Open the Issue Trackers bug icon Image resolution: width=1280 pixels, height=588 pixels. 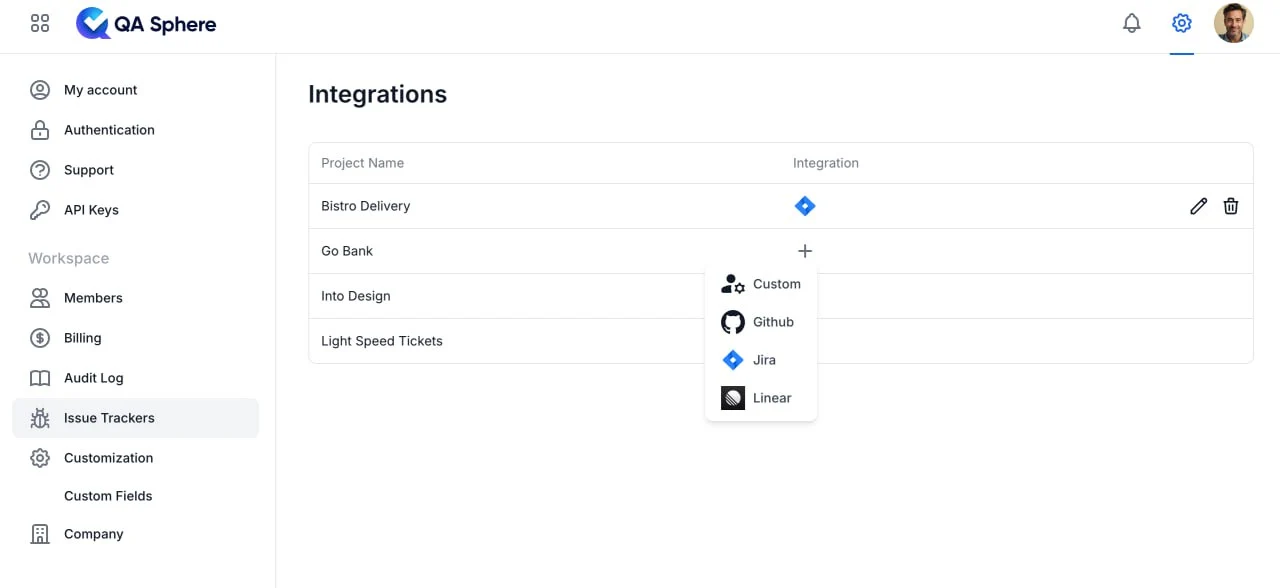click(40, 418)
